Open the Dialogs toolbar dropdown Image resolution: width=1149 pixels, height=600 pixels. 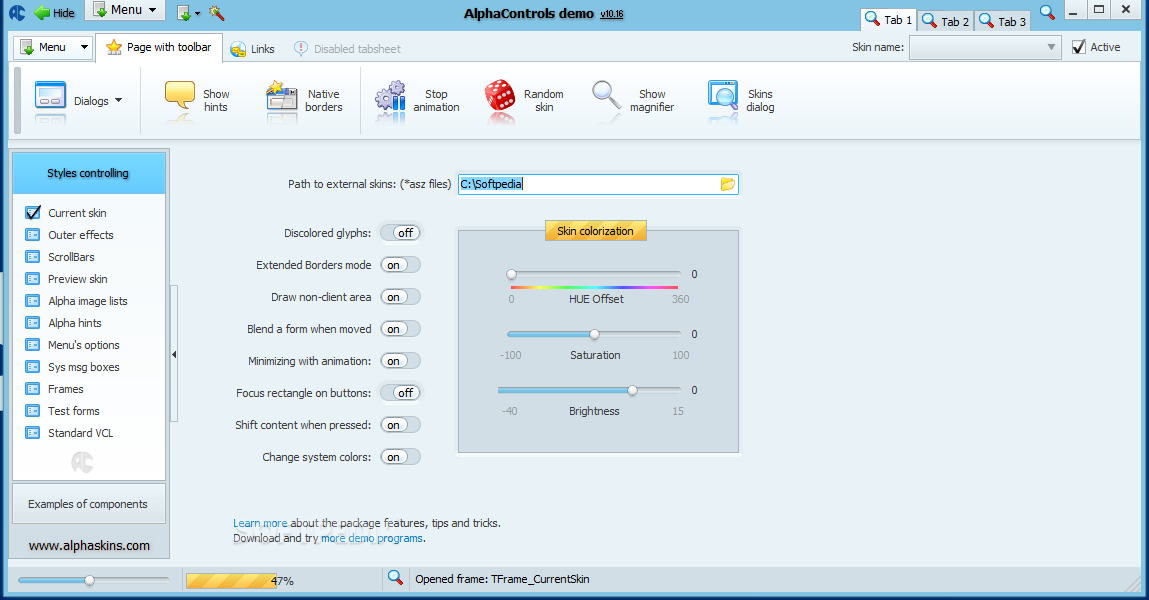(78, 100)
